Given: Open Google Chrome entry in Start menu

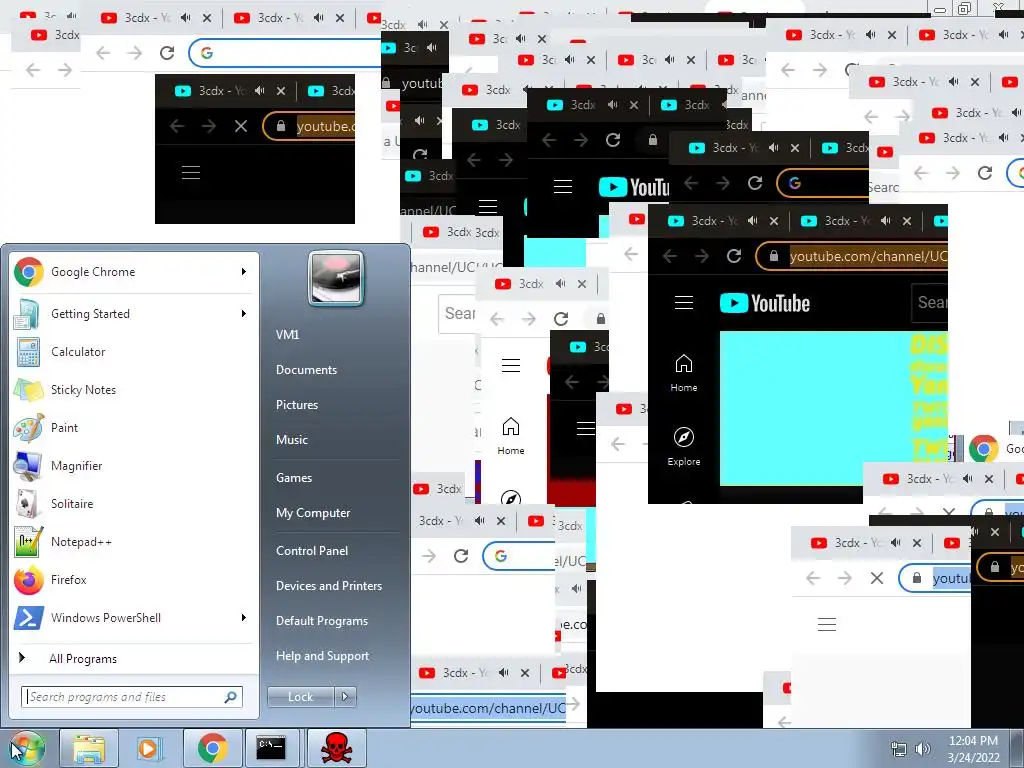Looking at the screenshot, I should 134,272.
